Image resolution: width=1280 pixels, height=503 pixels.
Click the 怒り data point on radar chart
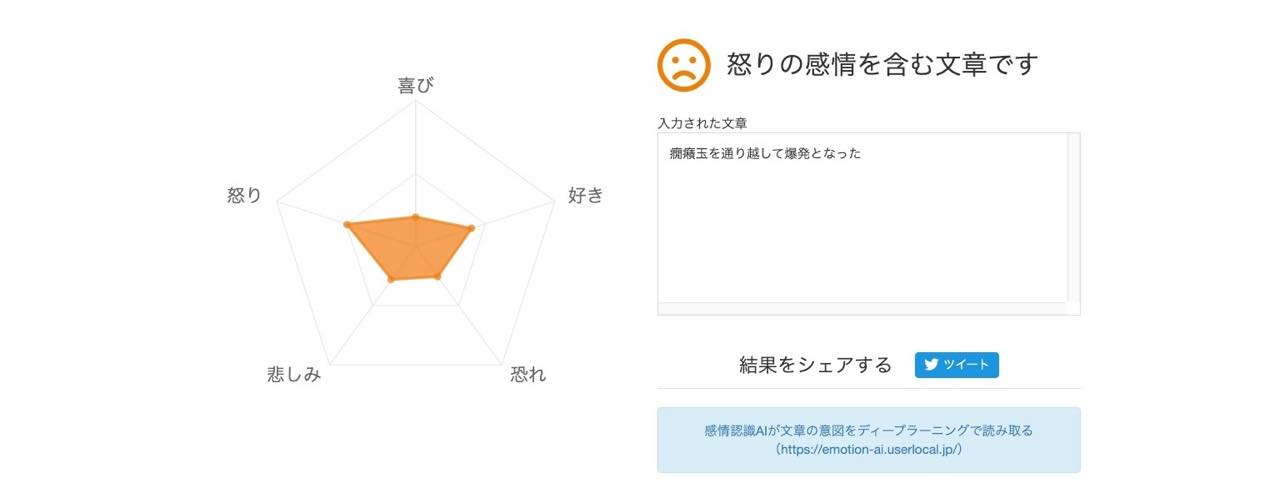point(347,224)
